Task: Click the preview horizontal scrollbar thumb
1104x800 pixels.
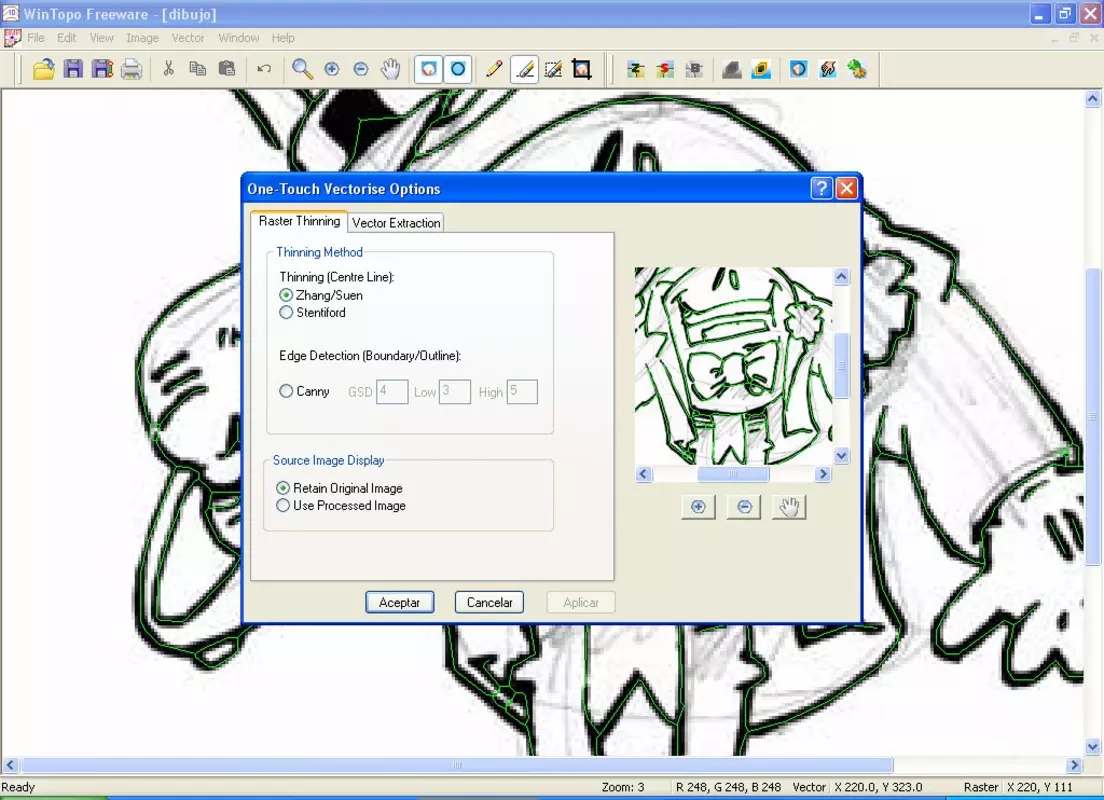Action: [x=733, y=474]
